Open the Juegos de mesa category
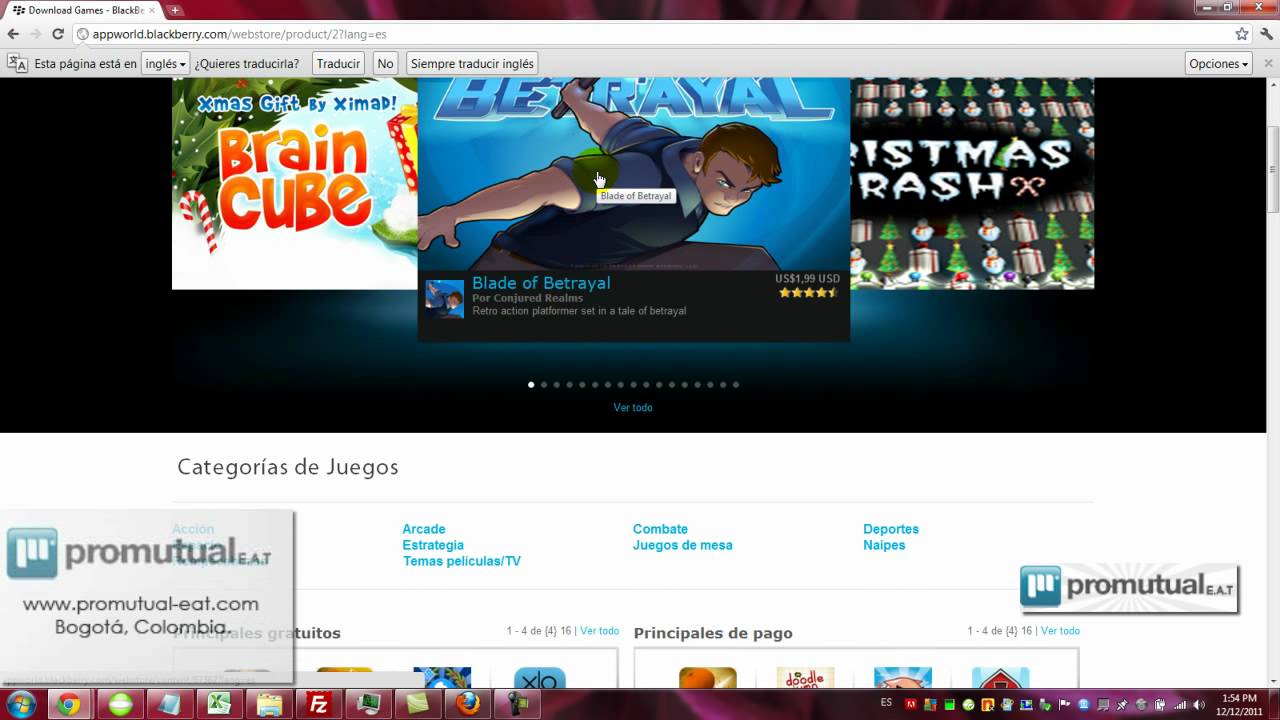The height and width of the screenshot is (720, 1280). pos(683,545)
